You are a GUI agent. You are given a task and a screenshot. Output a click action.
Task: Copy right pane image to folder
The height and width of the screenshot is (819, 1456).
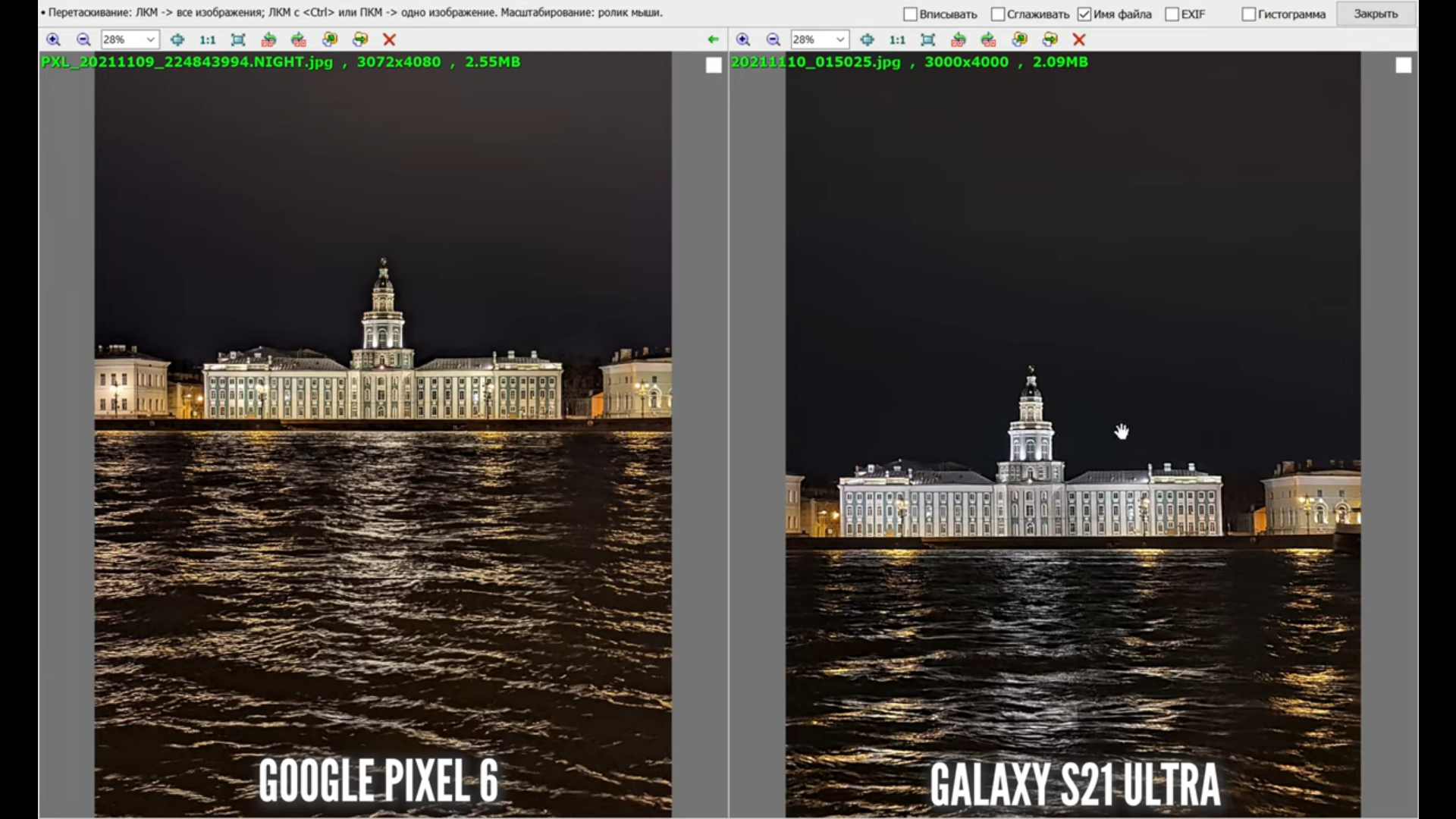click(x=1019, y=39)
